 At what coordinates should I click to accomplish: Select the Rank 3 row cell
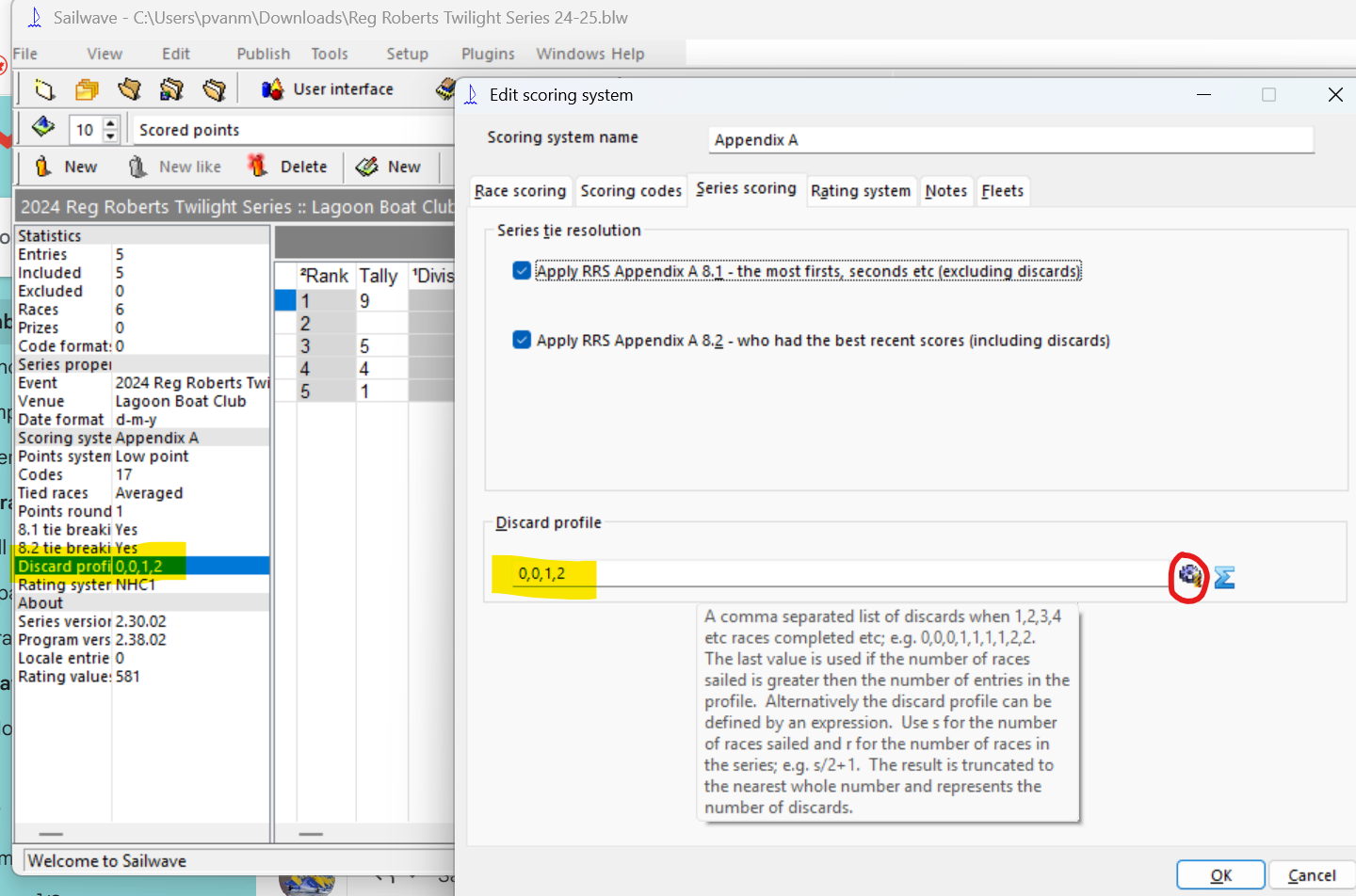pos(326,346)
